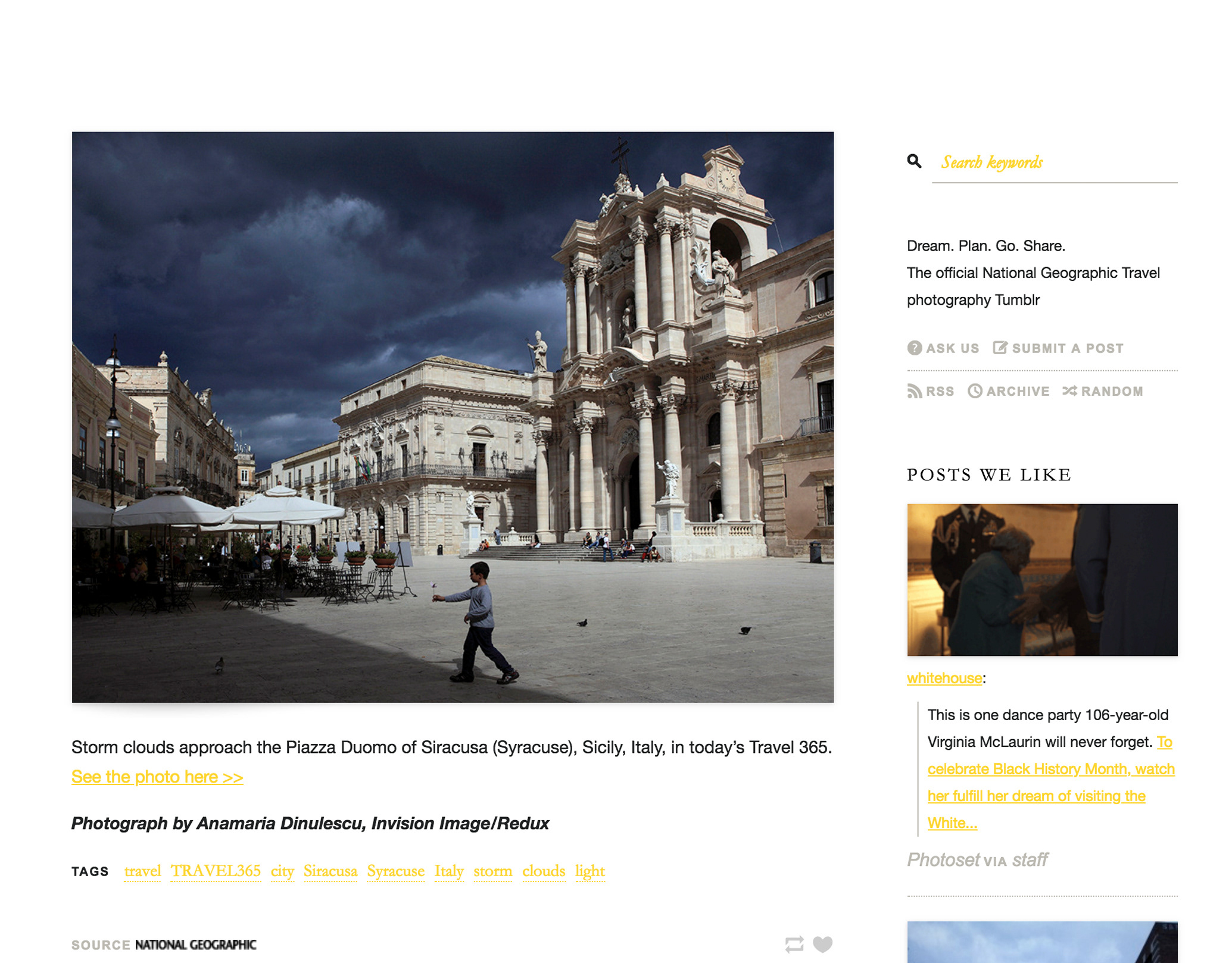
Task: Click the Ask Us question mark icon
Action: [x=915, y=348]
